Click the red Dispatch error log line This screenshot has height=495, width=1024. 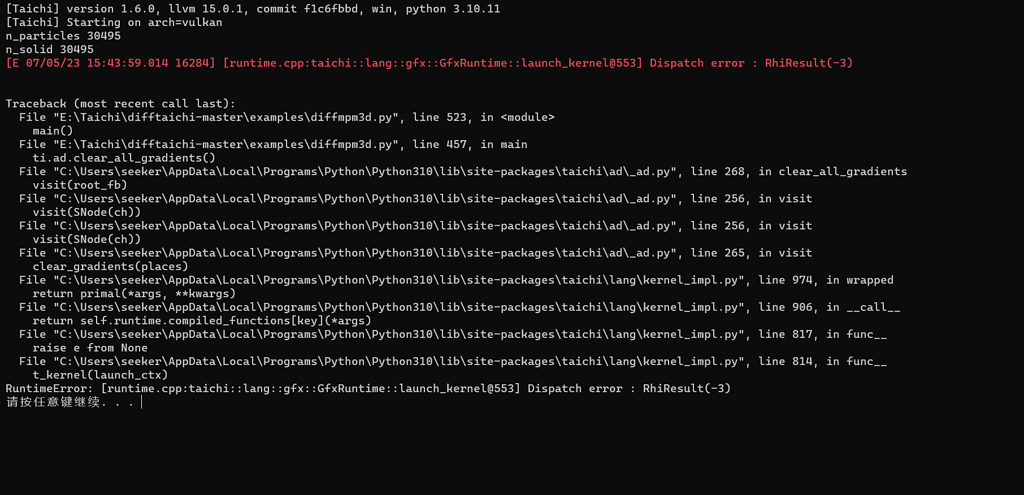pyautogui.click(x=429, y=63)
